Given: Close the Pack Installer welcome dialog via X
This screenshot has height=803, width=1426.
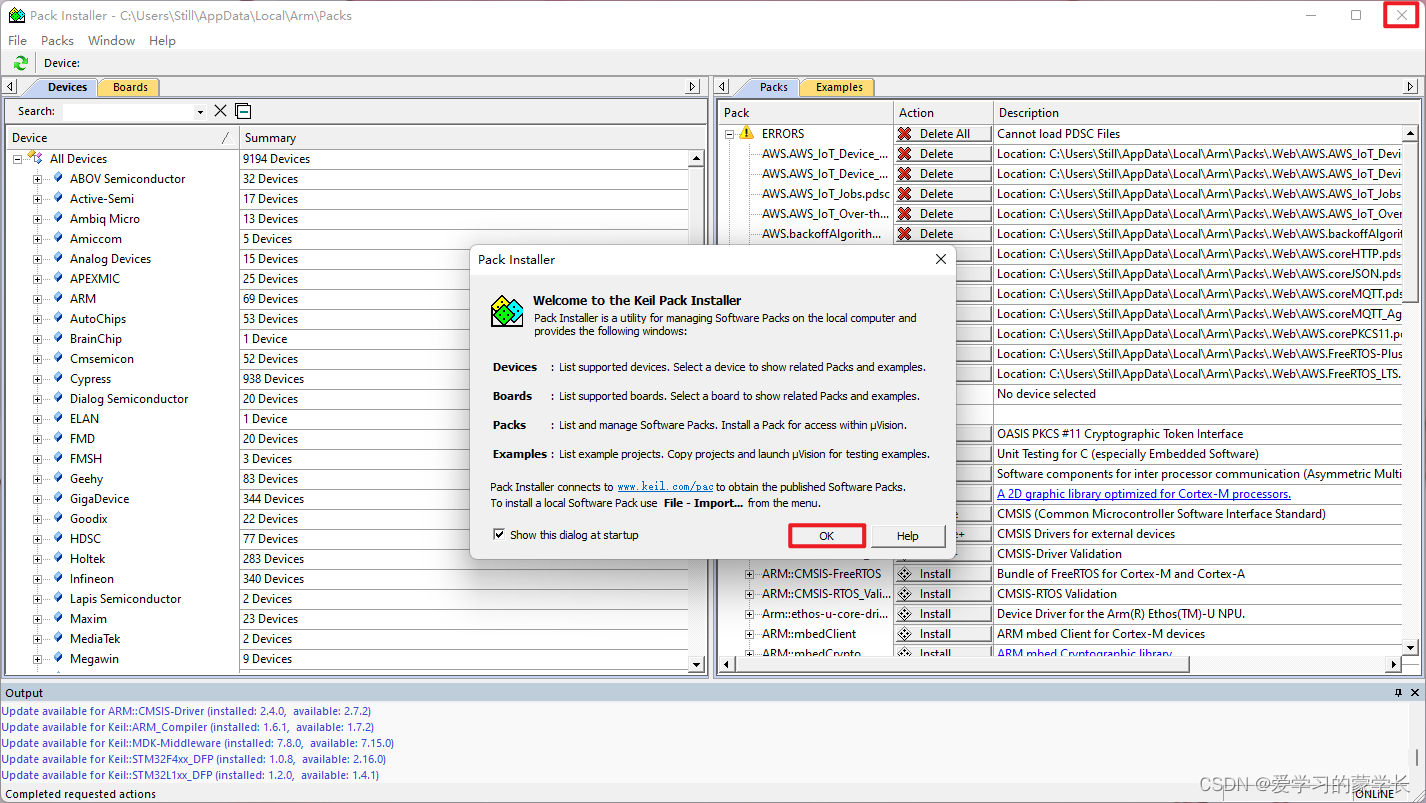Looking at the screenshot, I should pos(940,259).
